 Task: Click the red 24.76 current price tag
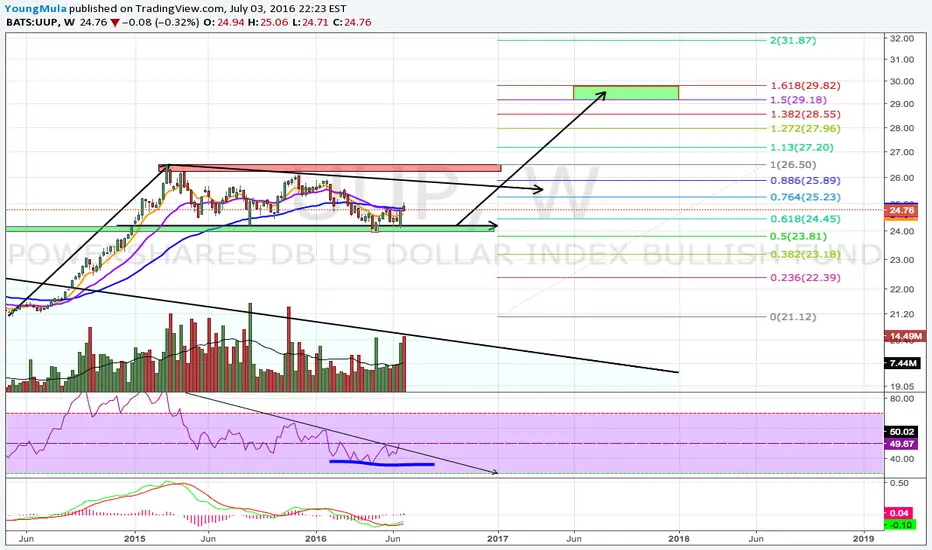(x=901, y=210)
